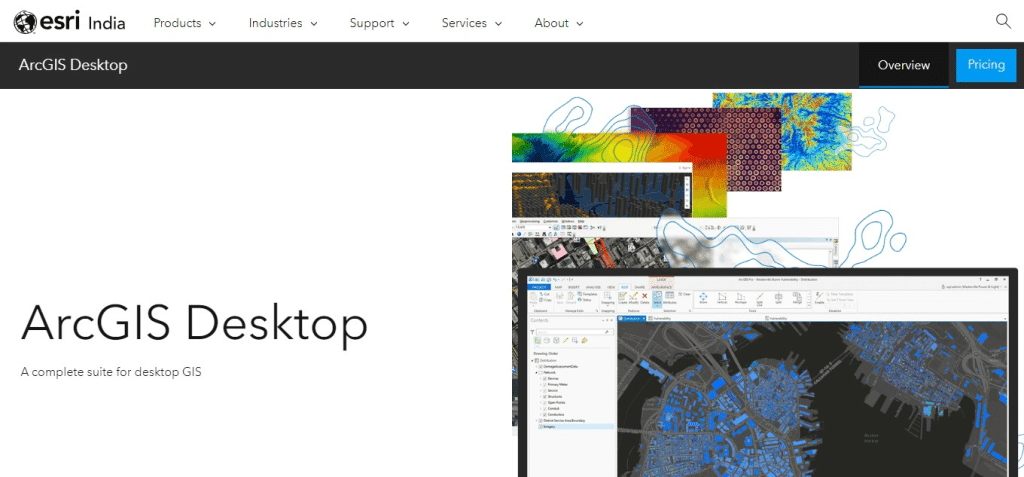
Task: Toggle the Open Points layer checkbox
Action: 545,403
